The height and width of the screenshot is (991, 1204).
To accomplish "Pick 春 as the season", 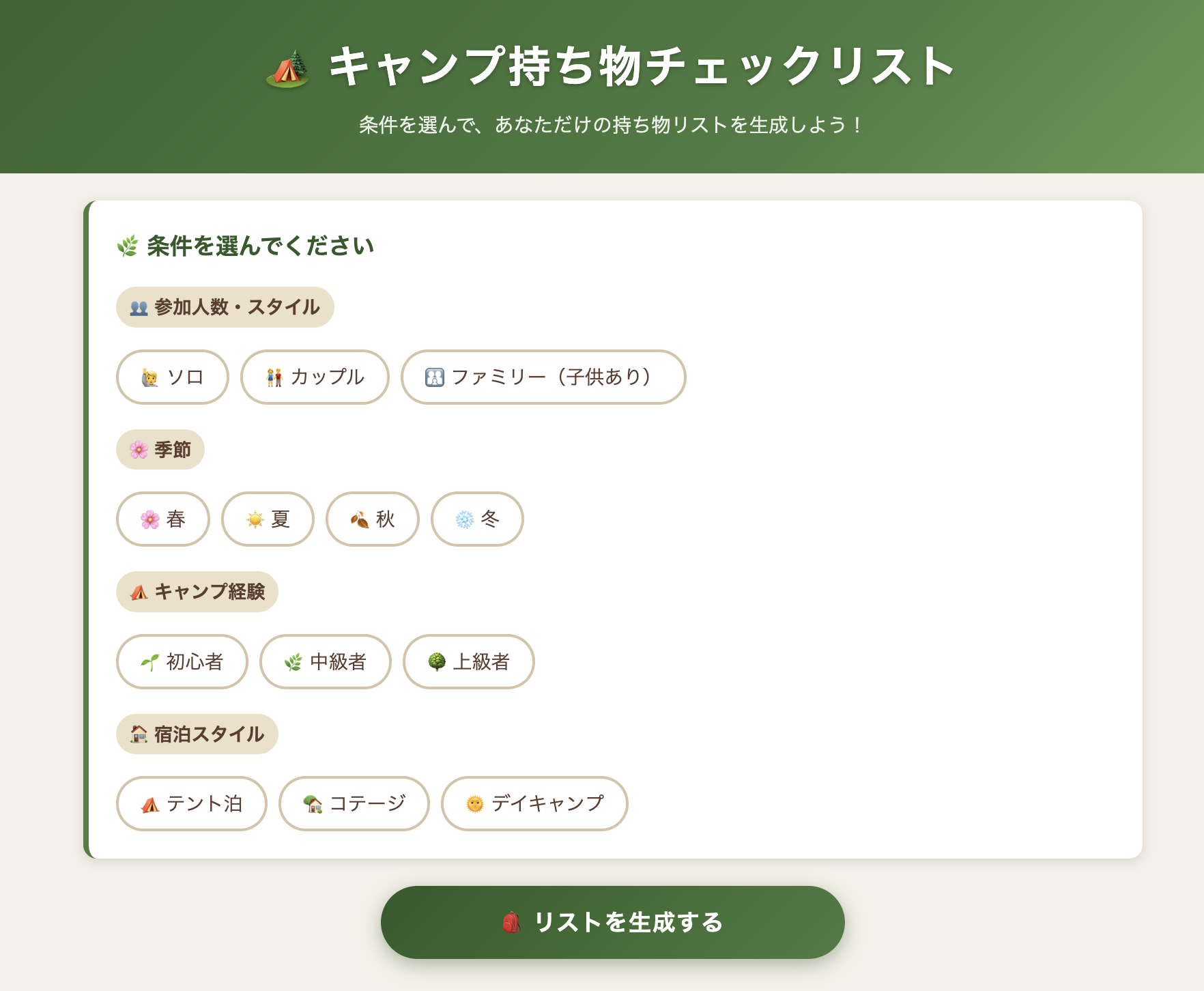I will (163, 519).
